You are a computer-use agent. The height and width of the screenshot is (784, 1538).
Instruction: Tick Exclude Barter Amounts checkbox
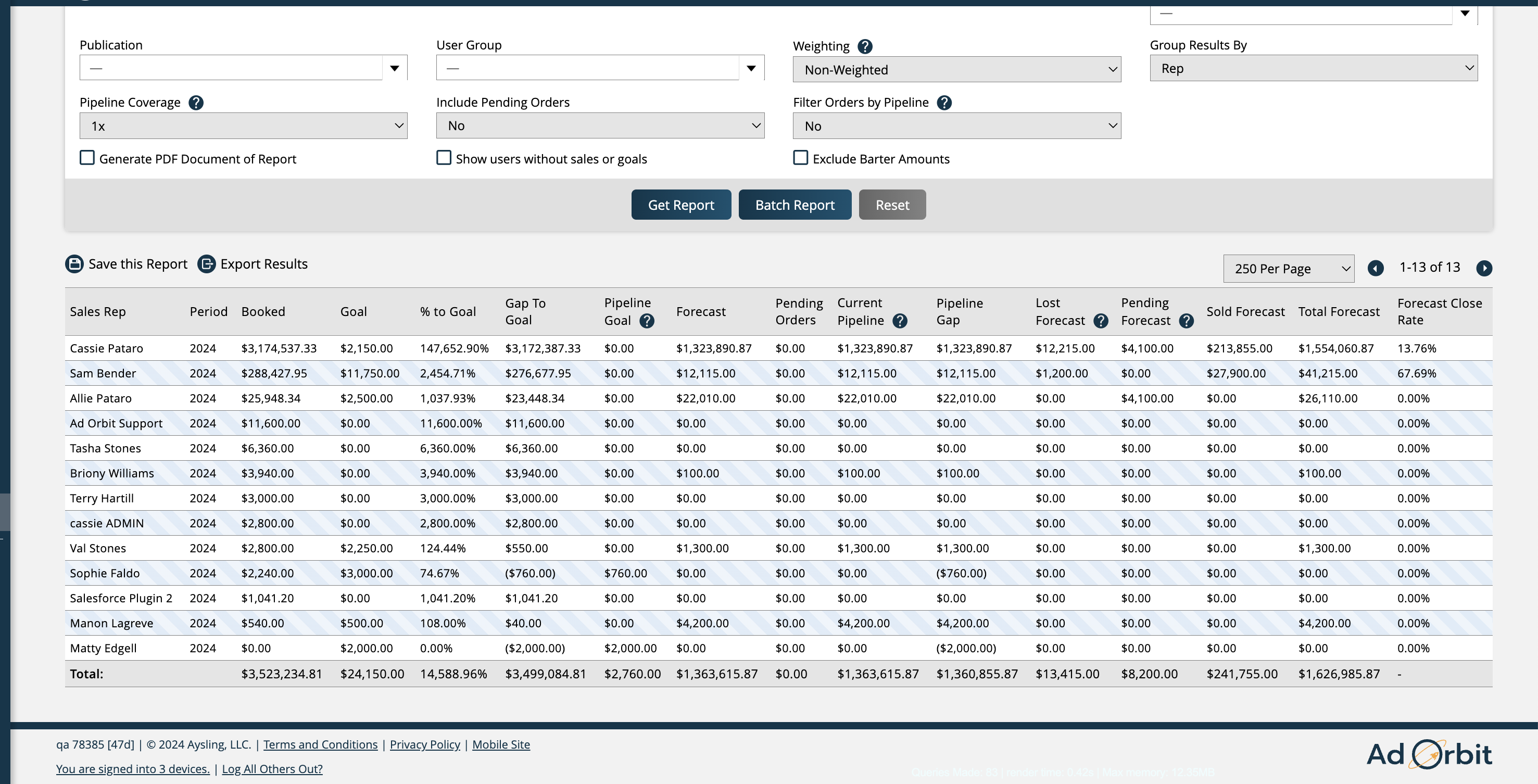[801, 158]
